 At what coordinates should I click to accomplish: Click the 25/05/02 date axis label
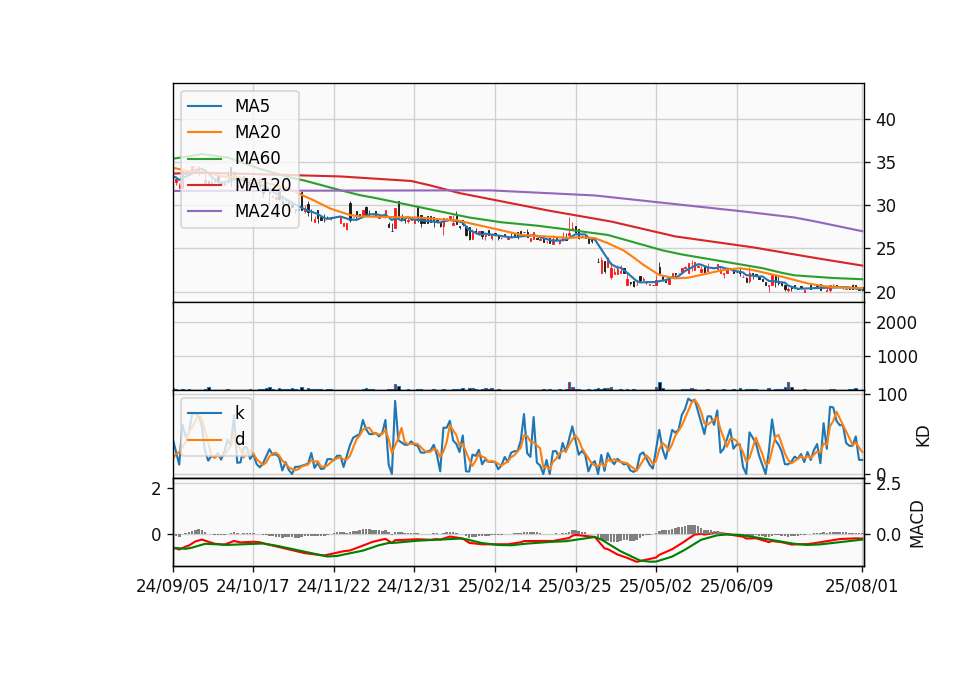[656, 586]
